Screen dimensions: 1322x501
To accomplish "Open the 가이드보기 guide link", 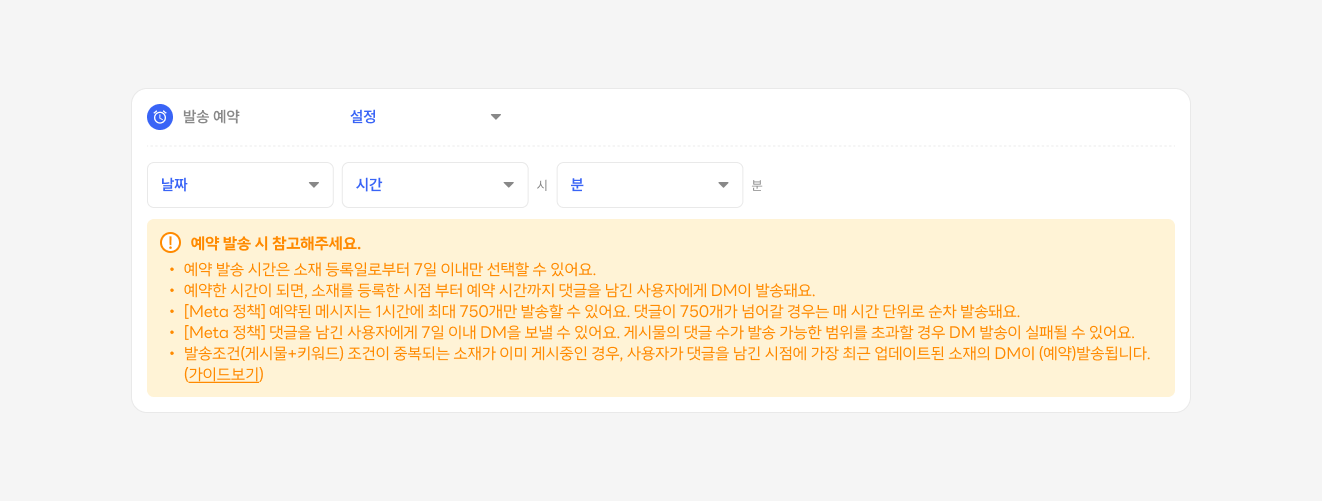I will click(x=224, y=375).
